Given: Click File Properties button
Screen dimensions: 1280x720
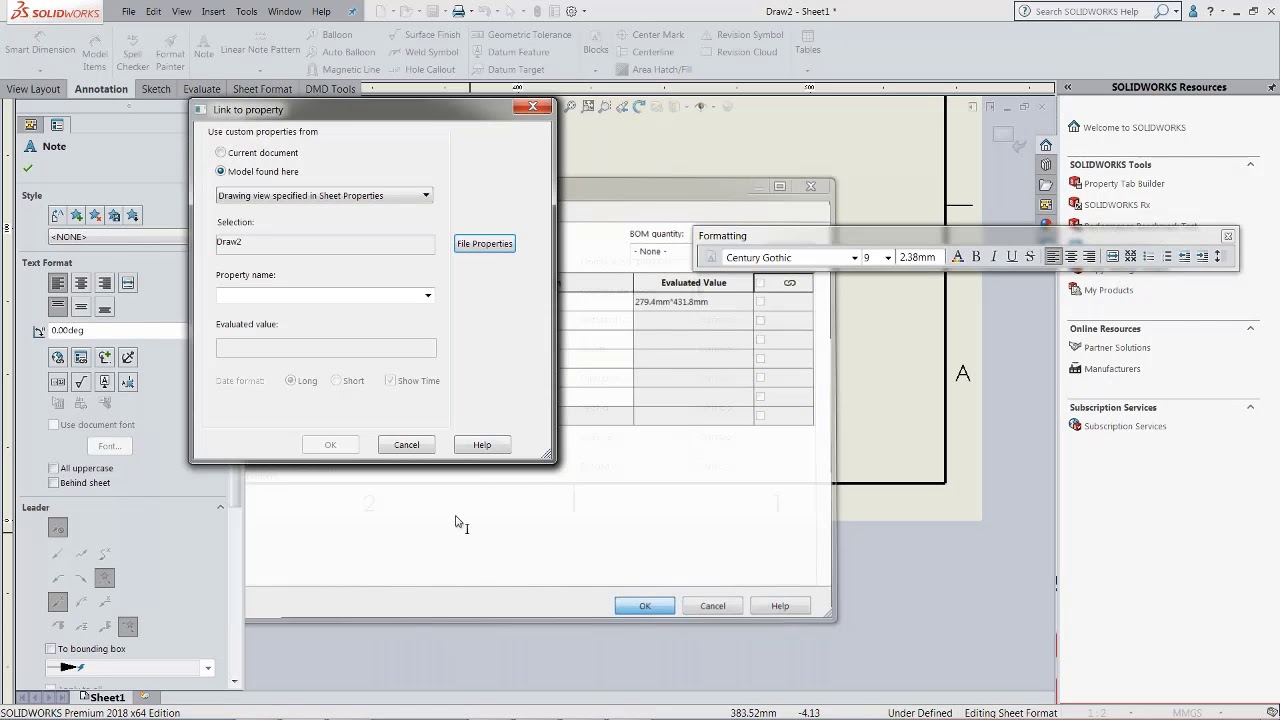Looking at the screenshot, I should 485,244.
